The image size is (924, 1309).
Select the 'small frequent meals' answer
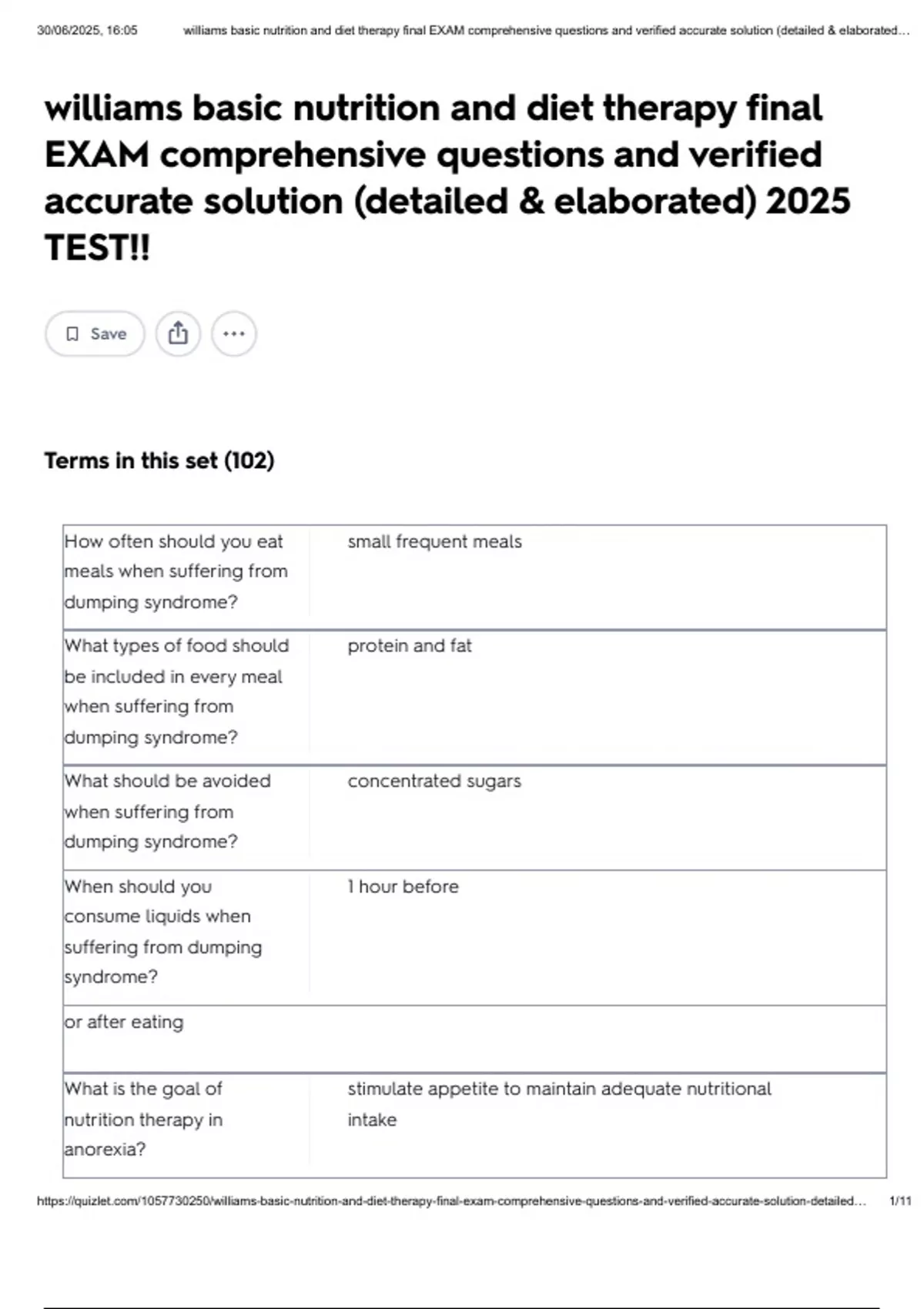point(434,541)
